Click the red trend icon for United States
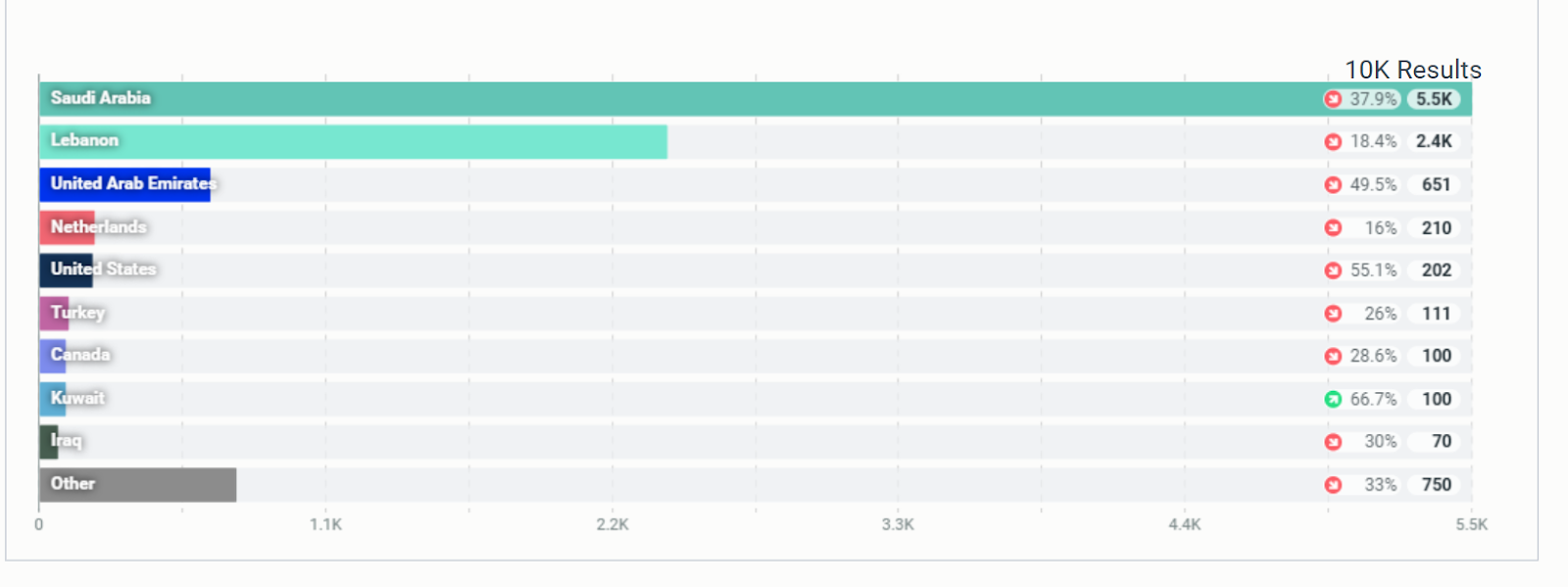The image size is (1568, 587). 1333,270
